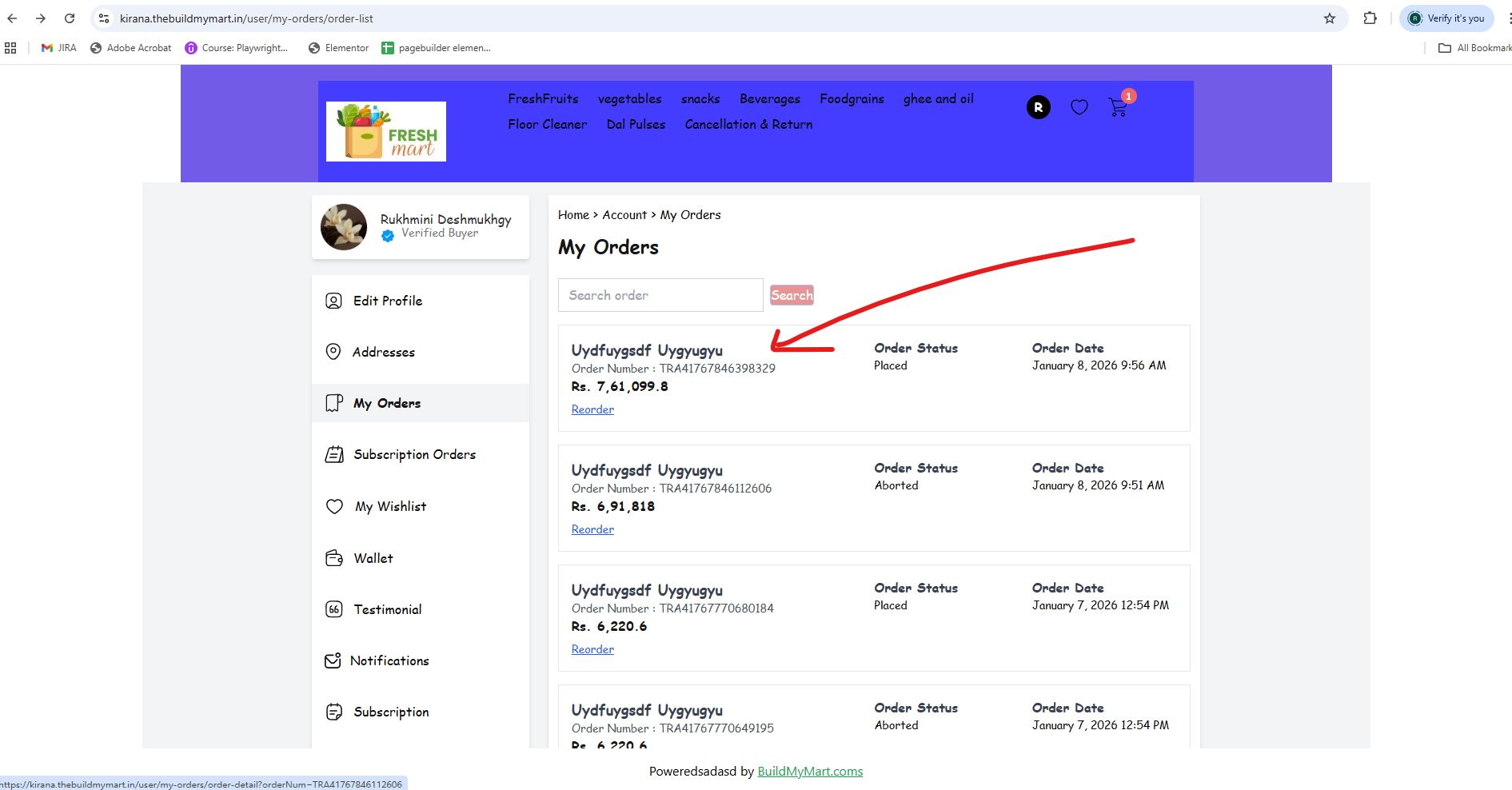
Task: Click the Addresses location pin icon
Action: point(333,352)
